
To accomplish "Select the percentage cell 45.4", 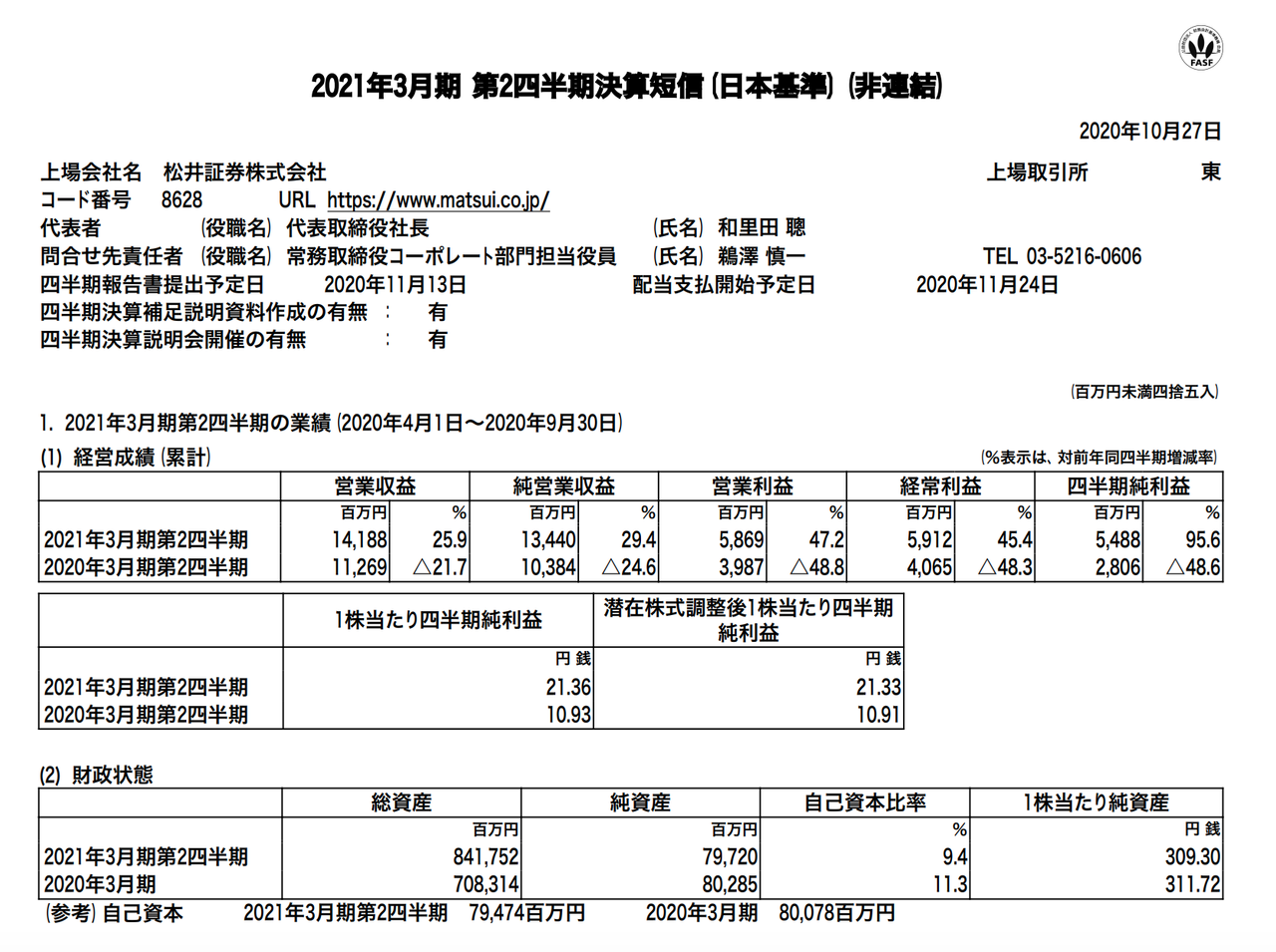I will 1015,540.
